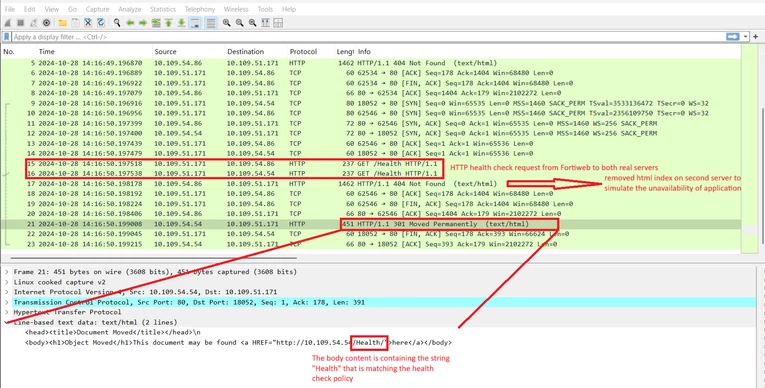Open a capture file
This screenshot has width=765, height=388.
[x=62, y=22]
